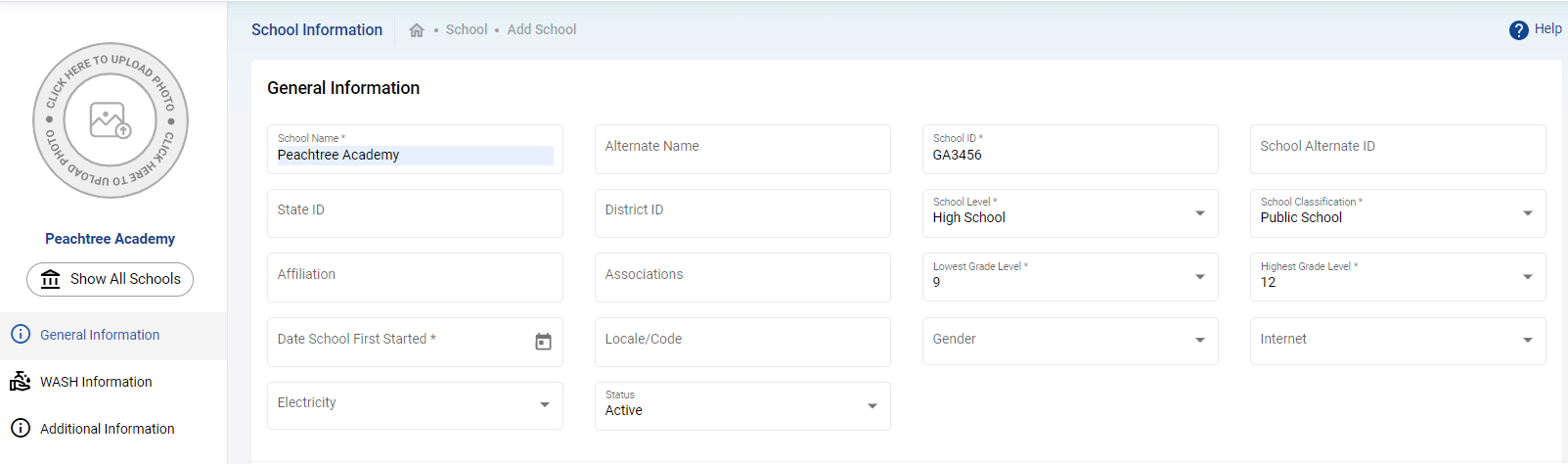Click the Locale/Code input field
Screen dimensions: 1568x464
(x=742, y=341)
